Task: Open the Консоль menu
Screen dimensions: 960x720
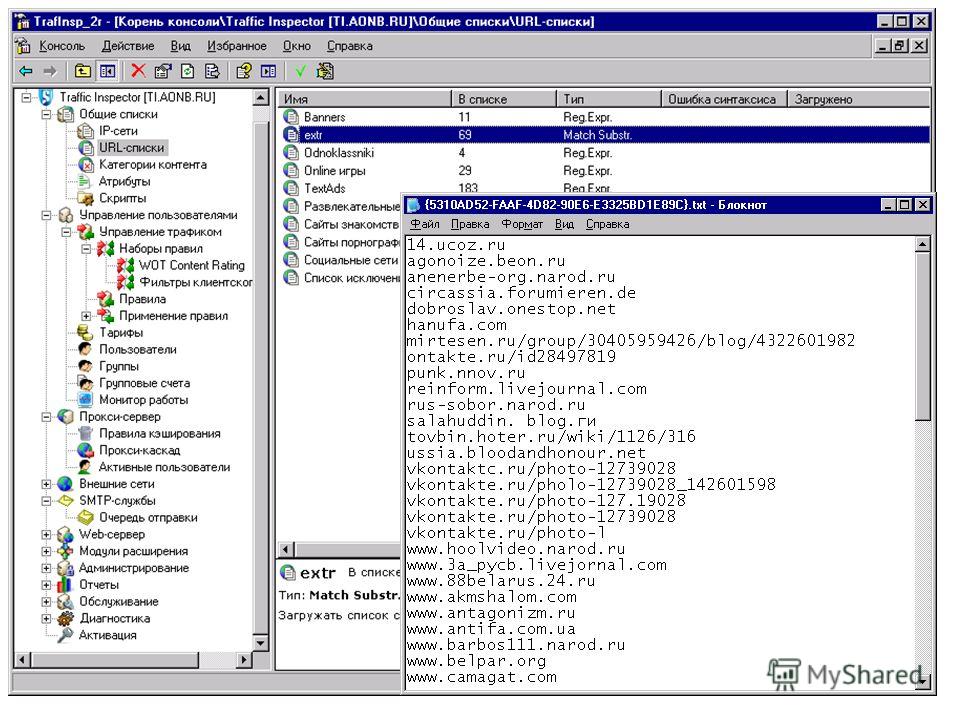Action: click(x=62, y=46)
